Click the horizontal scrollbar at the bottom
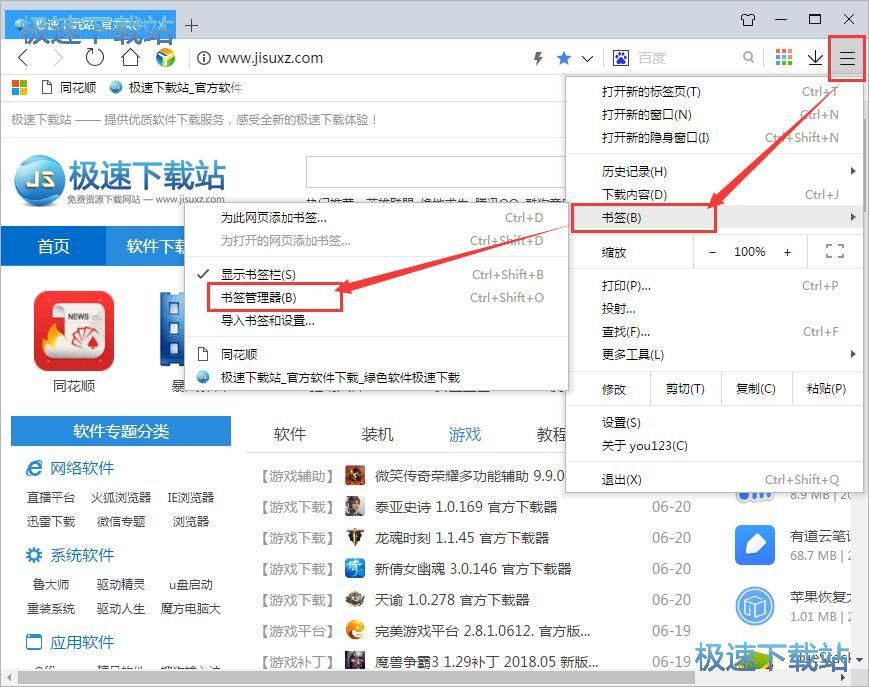The image size is (869, 687). (x=356, y=678)
